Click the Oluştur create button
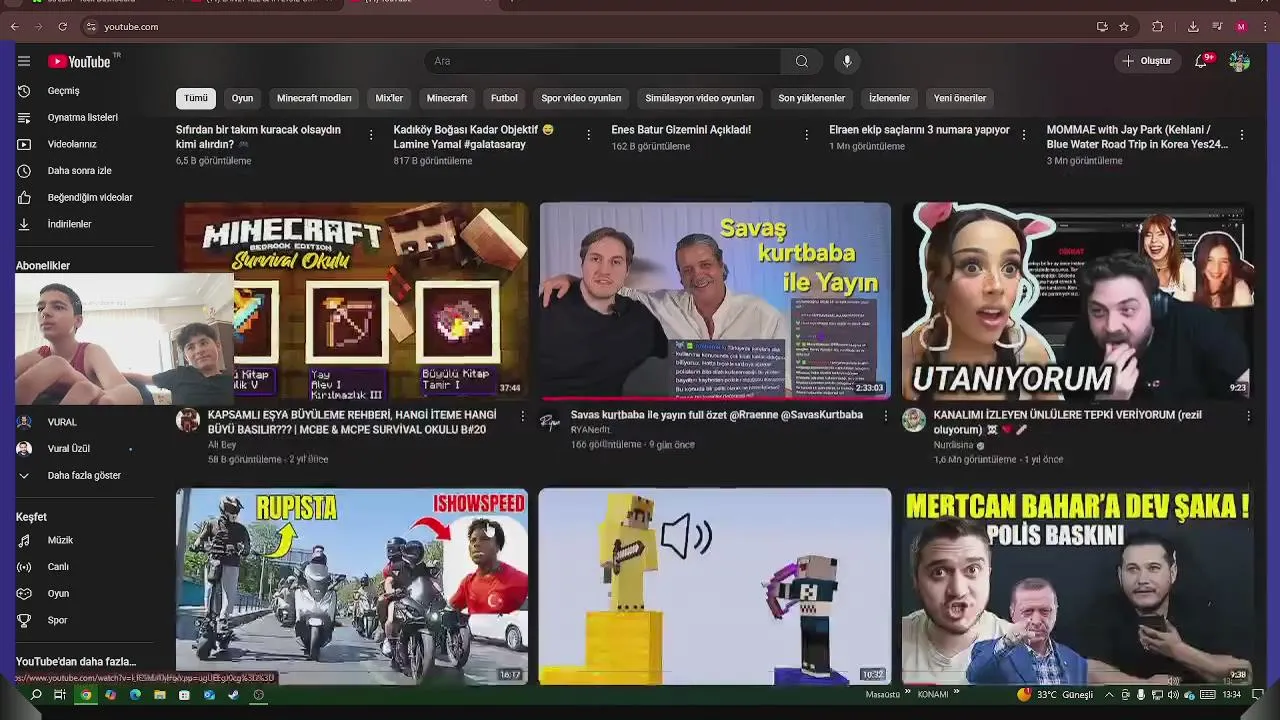The height and width of the screenshot is (720, 1280). click(x=1147, y=61)
